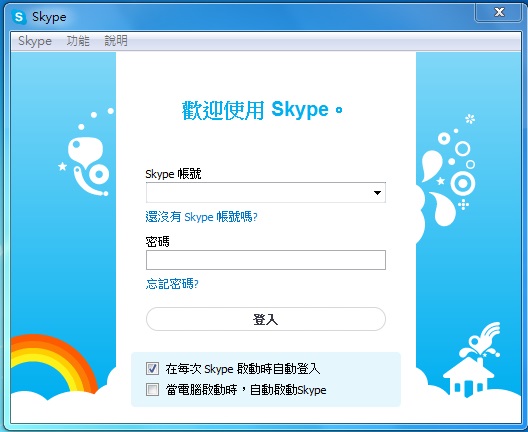Open the 功能 menu

[78, 41]
